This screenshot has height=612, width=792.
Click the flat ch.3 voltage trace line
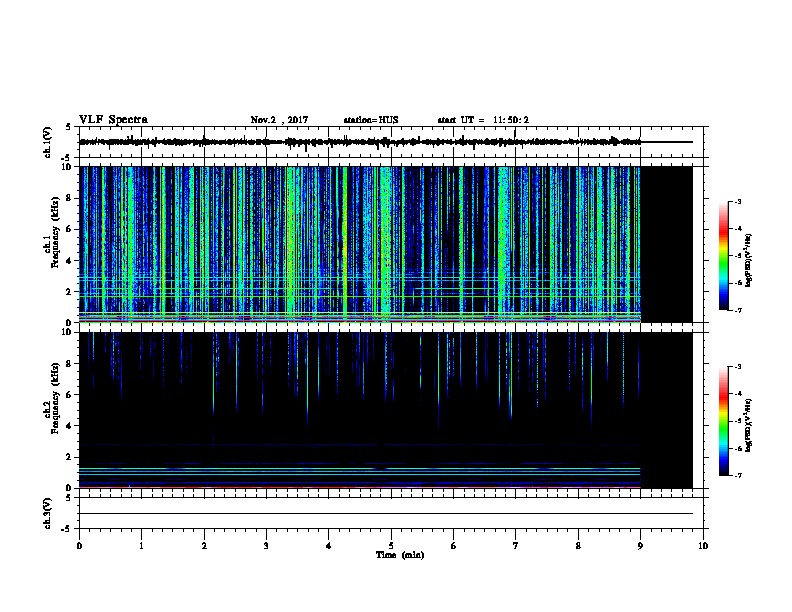[x=386, y=514]
